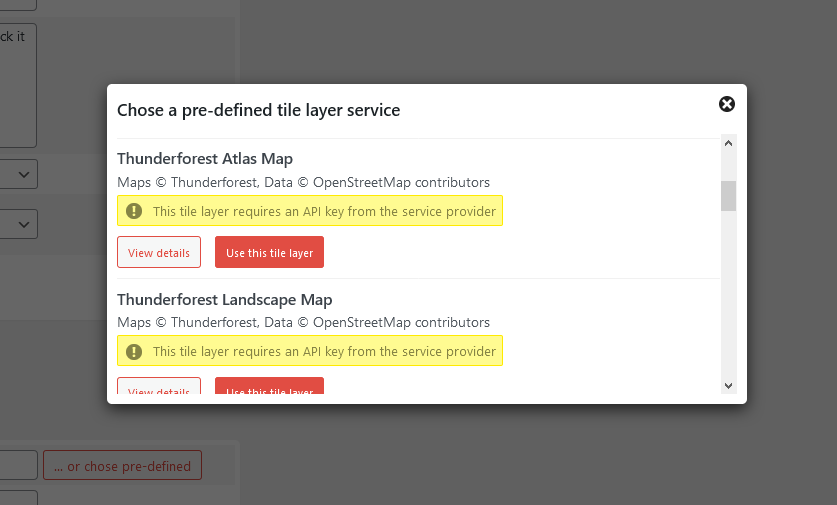Click the '... or chose pre-defined' button

click(122, 465)
